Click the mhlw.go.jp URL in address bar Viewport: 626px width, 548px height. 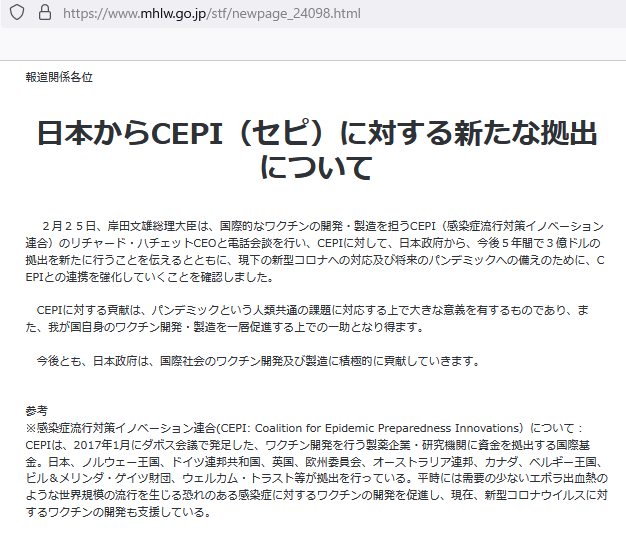pos(212,14)
